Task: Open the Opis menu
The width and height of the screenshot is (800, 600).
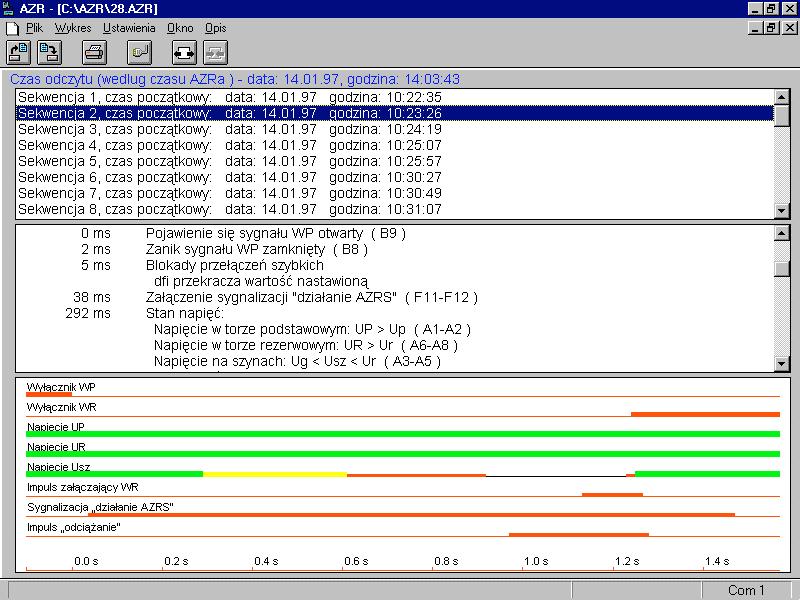Action: point(215,28)
